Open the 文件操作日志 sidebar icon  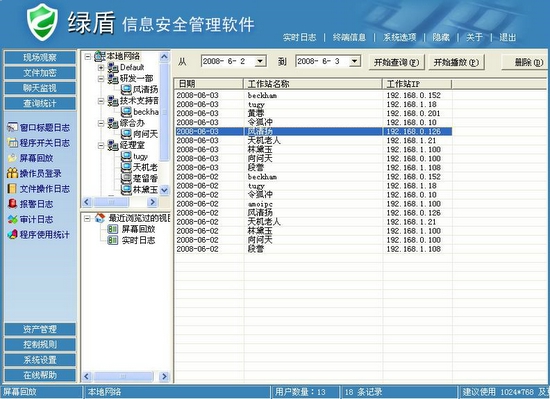(12, 189)
